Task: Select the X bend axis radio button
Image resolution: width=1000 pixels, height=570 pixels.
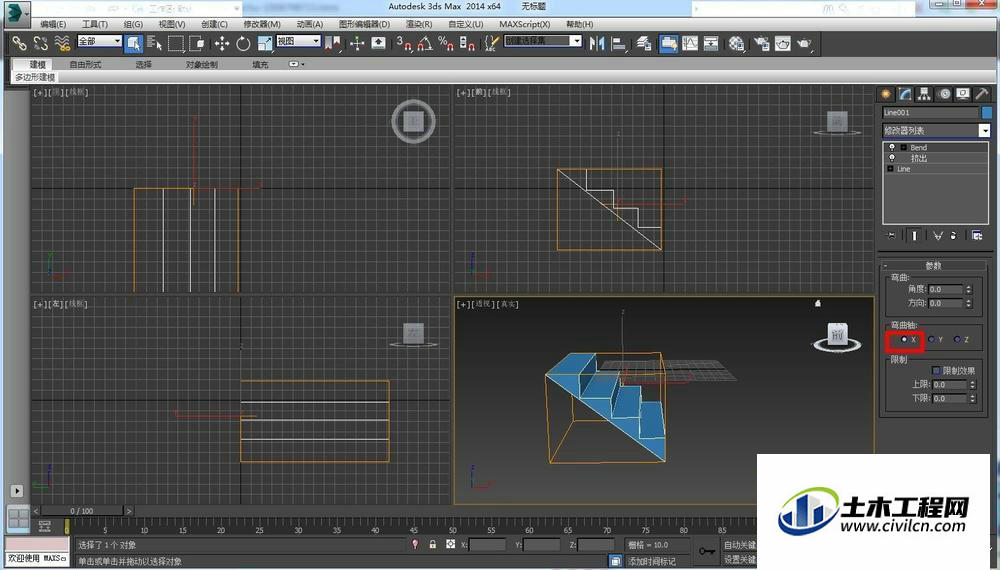Action: [904, 340]
